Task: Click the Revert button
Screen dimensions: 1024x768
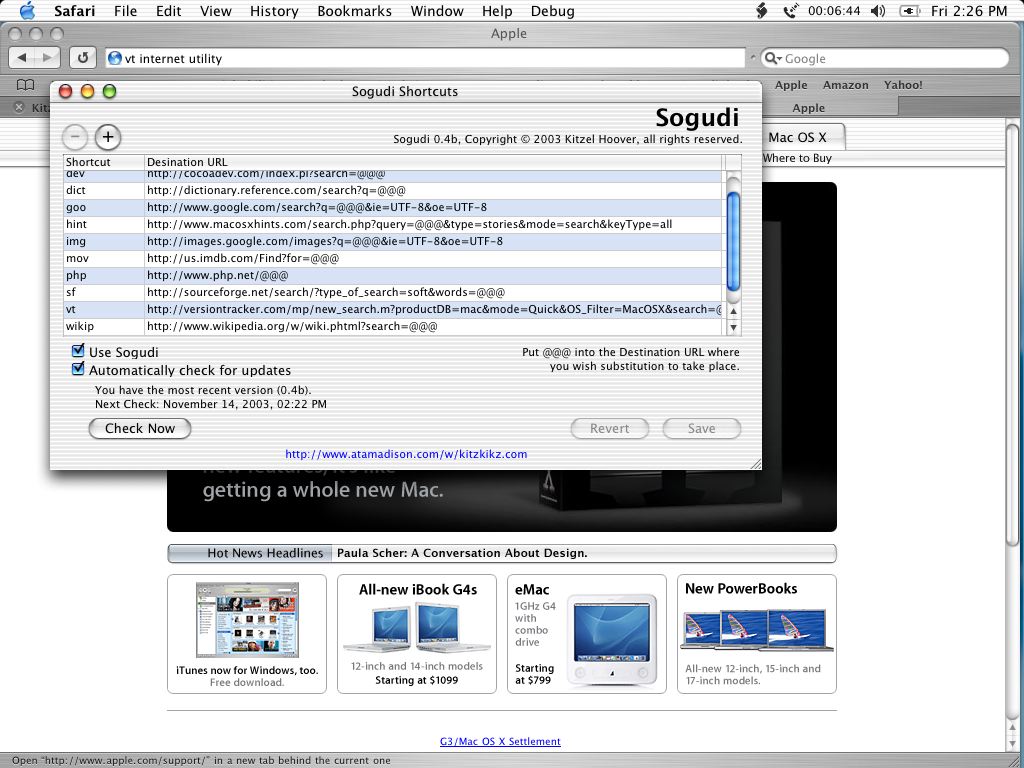Action: [609, 428]
